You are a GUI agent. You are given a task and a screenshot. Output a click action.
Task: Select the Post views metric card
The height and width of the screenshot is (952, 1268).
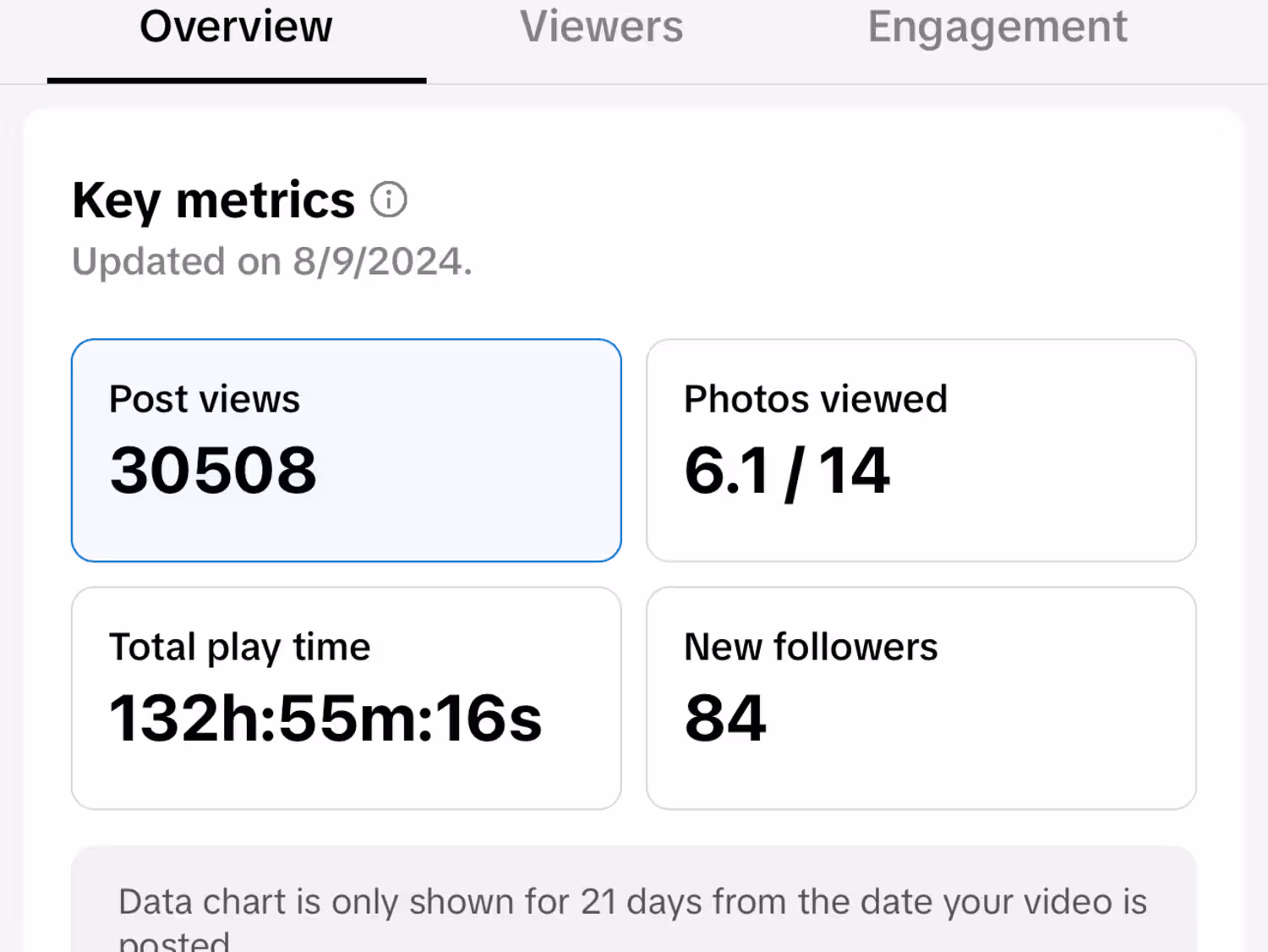347,450
